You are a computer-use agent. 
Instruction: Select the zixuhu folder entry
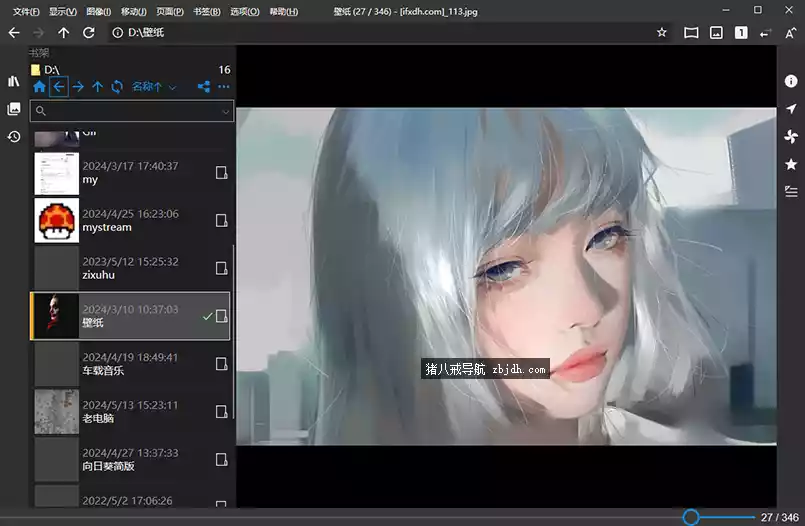click(130, 268)
